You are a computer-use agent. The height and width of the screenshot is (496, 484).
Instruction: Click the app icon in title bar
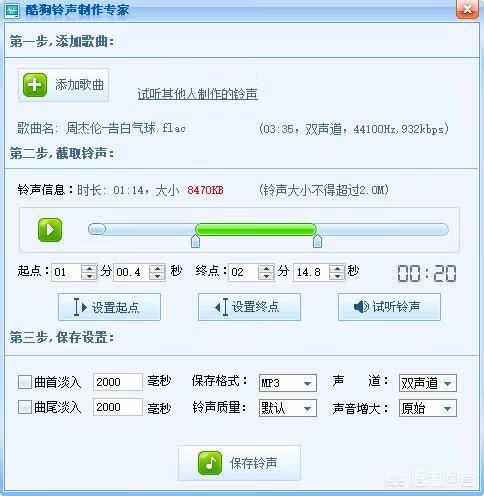coord(11,10)
